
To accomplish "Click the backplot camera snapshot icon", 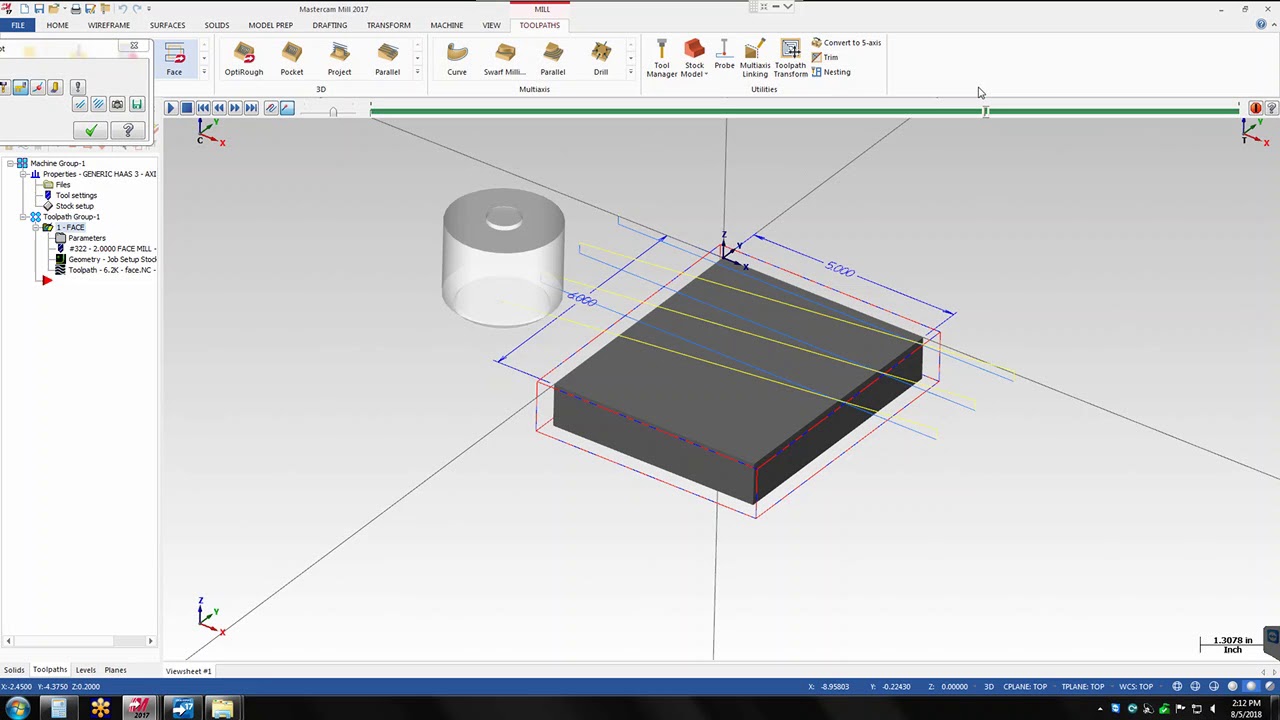I will (x=117, y=104).
